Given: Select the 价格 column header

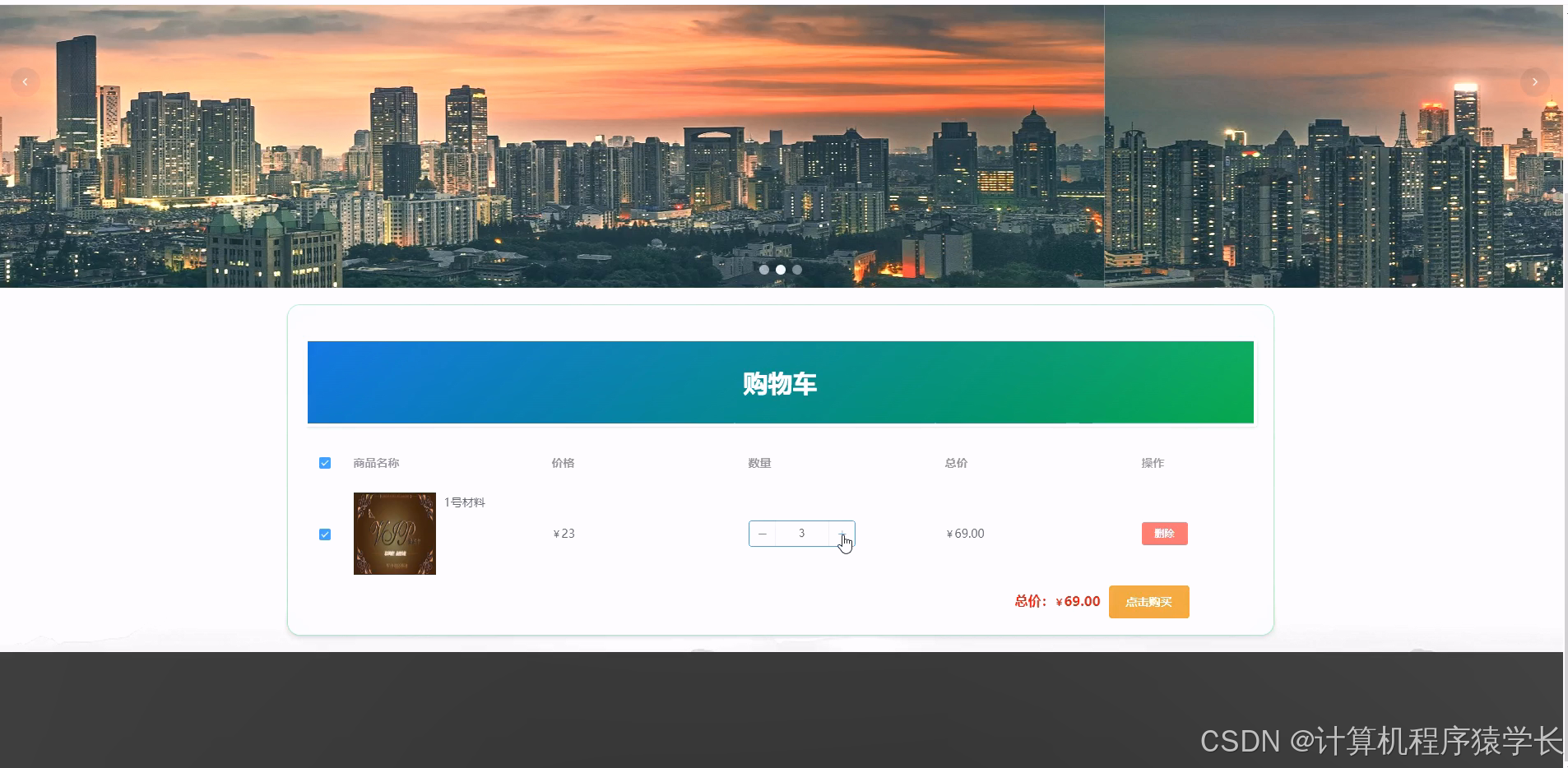Looking at the screenshot, I should tap(563, 463).
